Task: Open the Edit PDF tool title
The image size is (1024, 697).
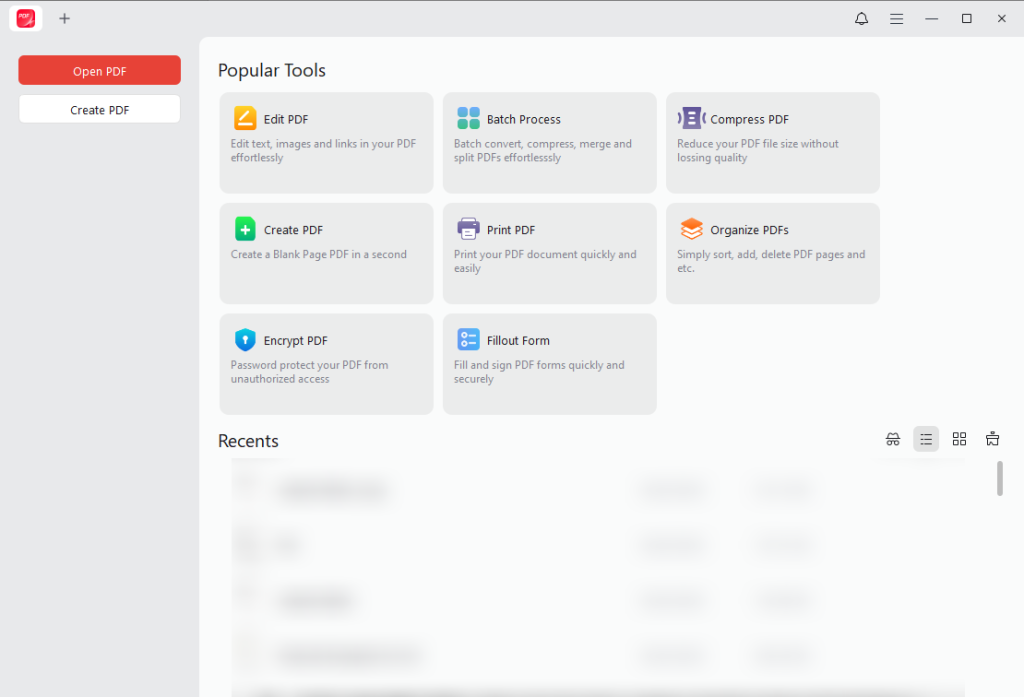Action: 286,120
